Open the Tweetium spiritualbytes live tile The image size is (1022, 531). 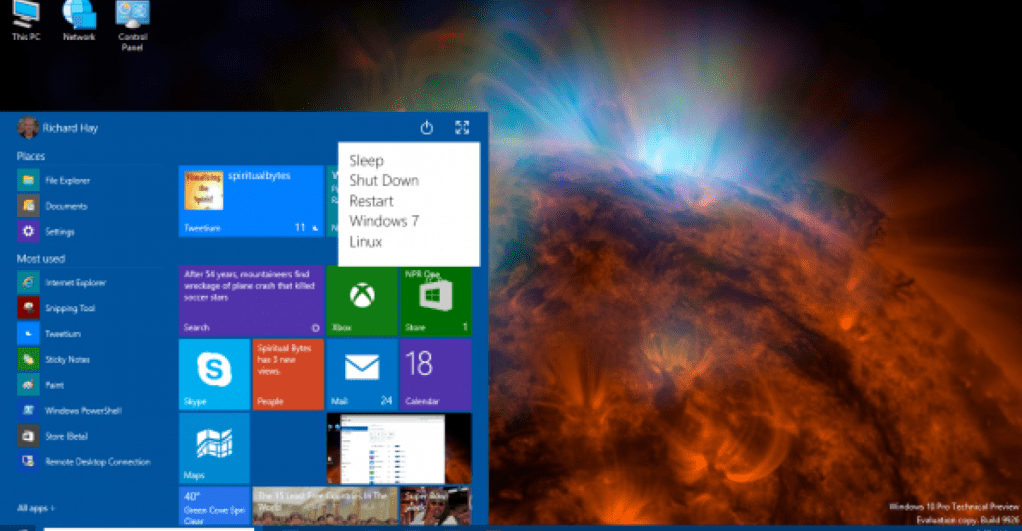tap(252, 201)
